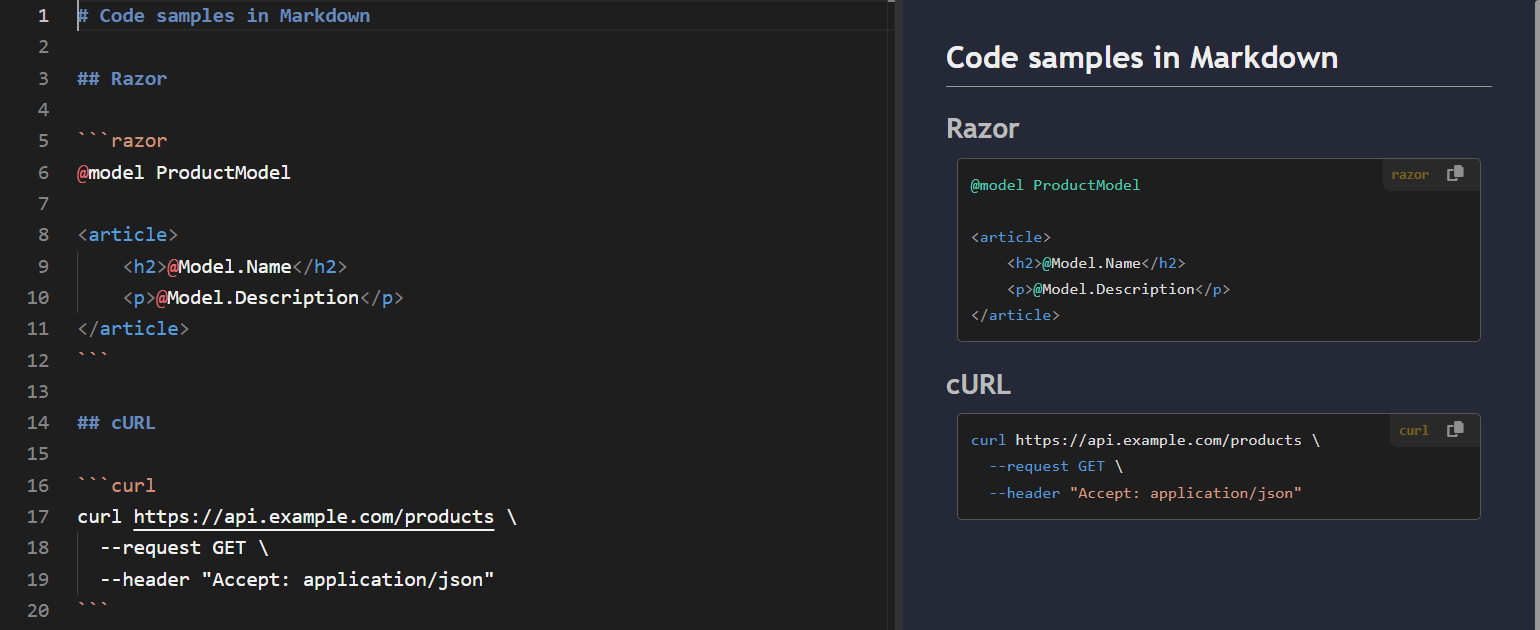Copy the razor code block contents
Screen dimensions: 1540x630
click(1455, 174)
